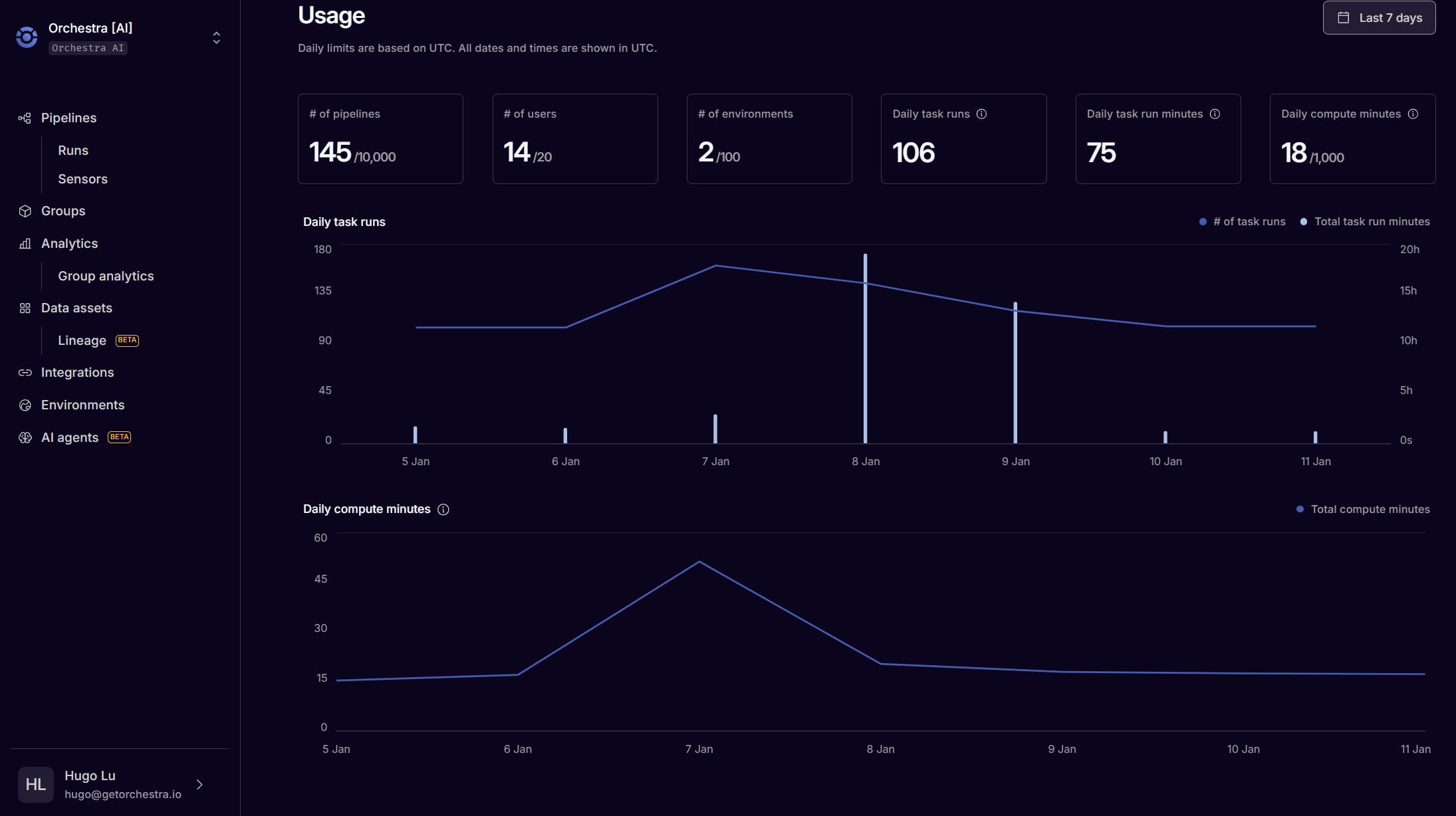Click the Pipelines sidebar icon

pos(25,118)
